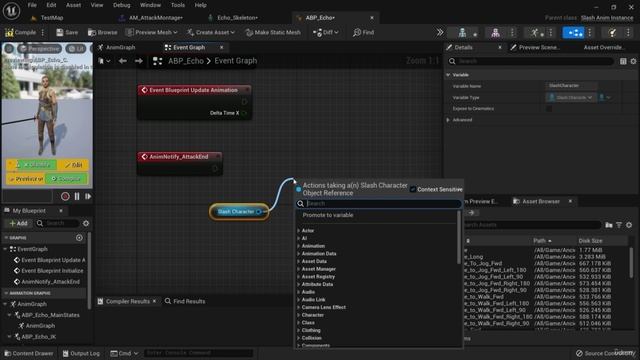
Task: Focus My Blueprint search field
Action: (57, 223)
